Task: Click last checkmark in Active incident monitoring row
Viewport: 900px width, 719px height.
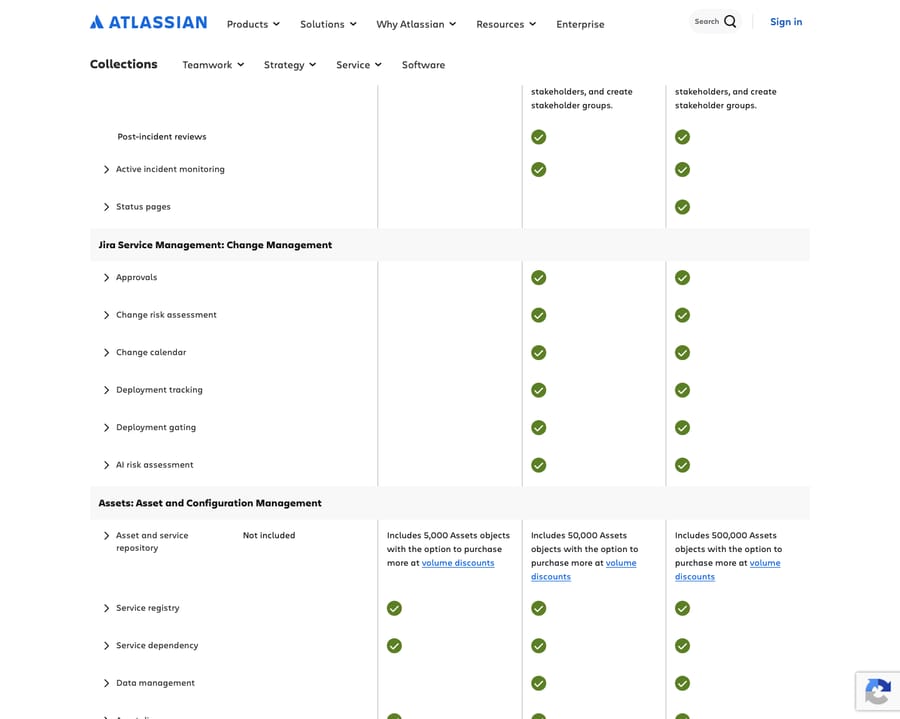Action: (x=682, y=170)
